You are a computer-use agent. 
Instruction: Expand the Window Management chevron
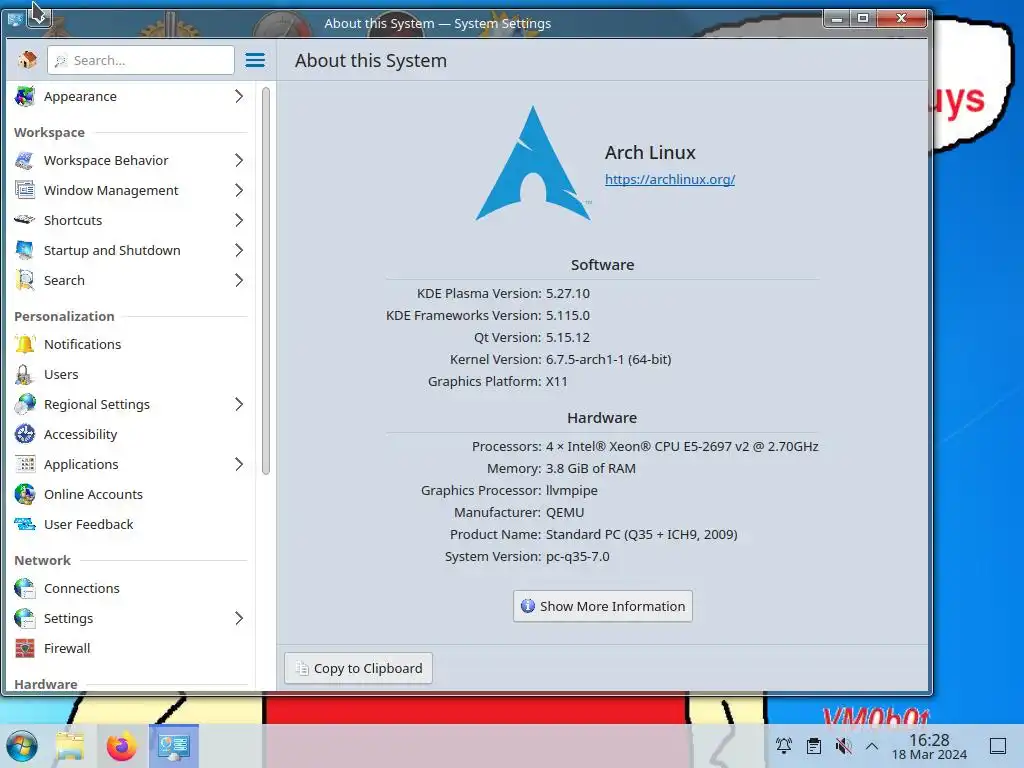(x=239, y=190)
